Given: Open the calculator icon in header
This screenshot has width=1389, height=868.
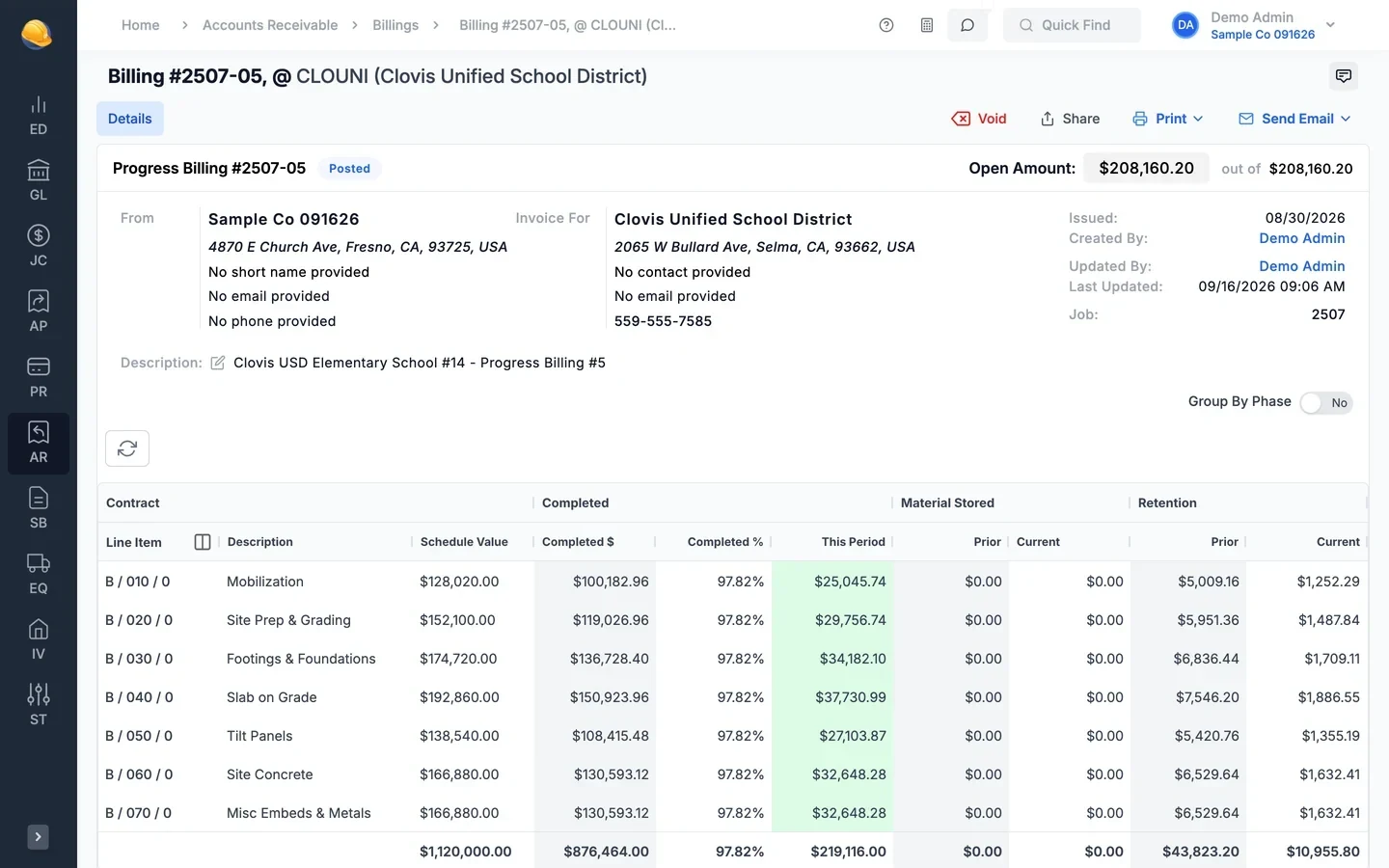Looking at the screenshot, I should (927, 25).
